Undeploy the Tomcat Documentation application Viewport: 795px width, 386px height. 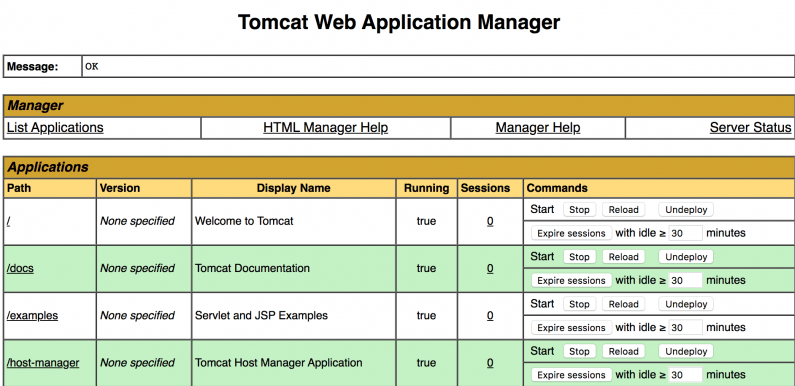coord(686,257)
